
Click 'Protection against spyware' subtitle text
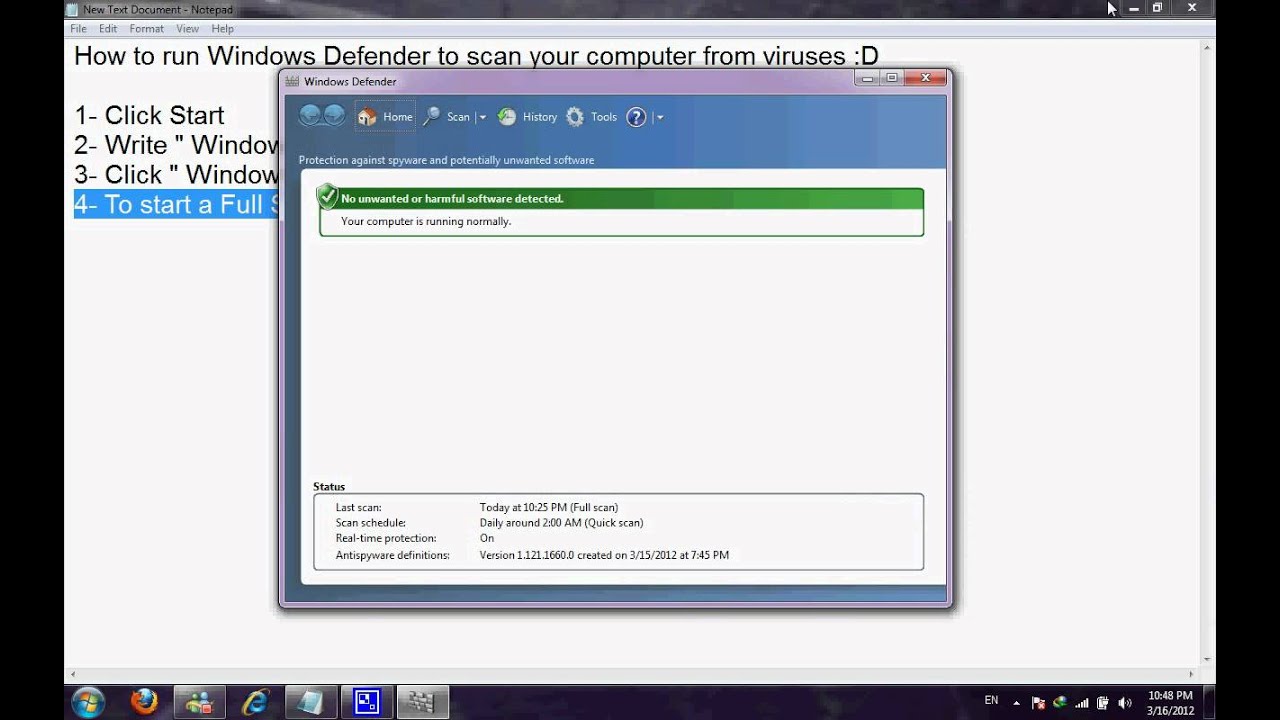tap(446, 160)
